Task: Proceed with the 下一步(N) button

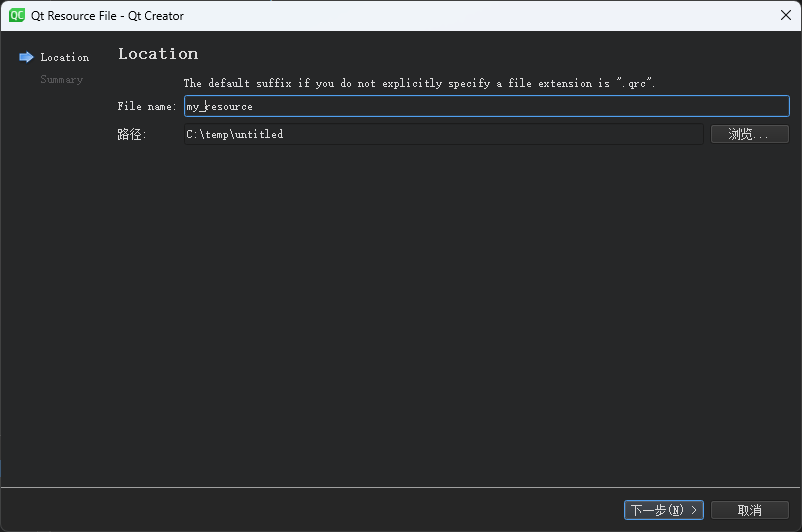Action: tap(663, 510)
